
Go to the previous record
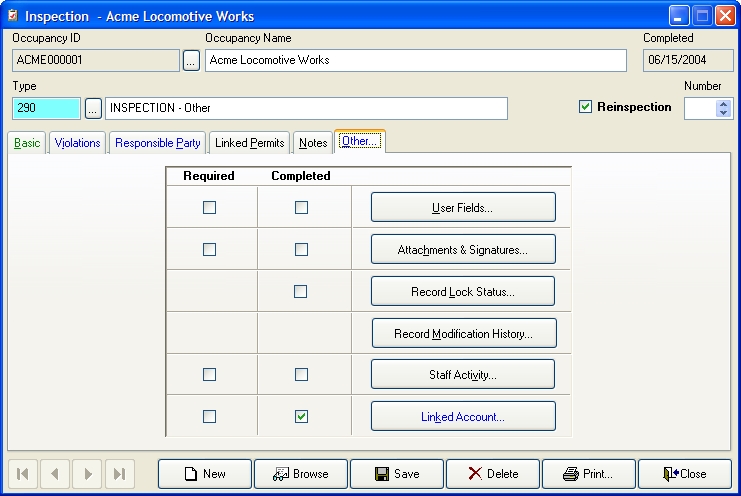tap(55, 474)
